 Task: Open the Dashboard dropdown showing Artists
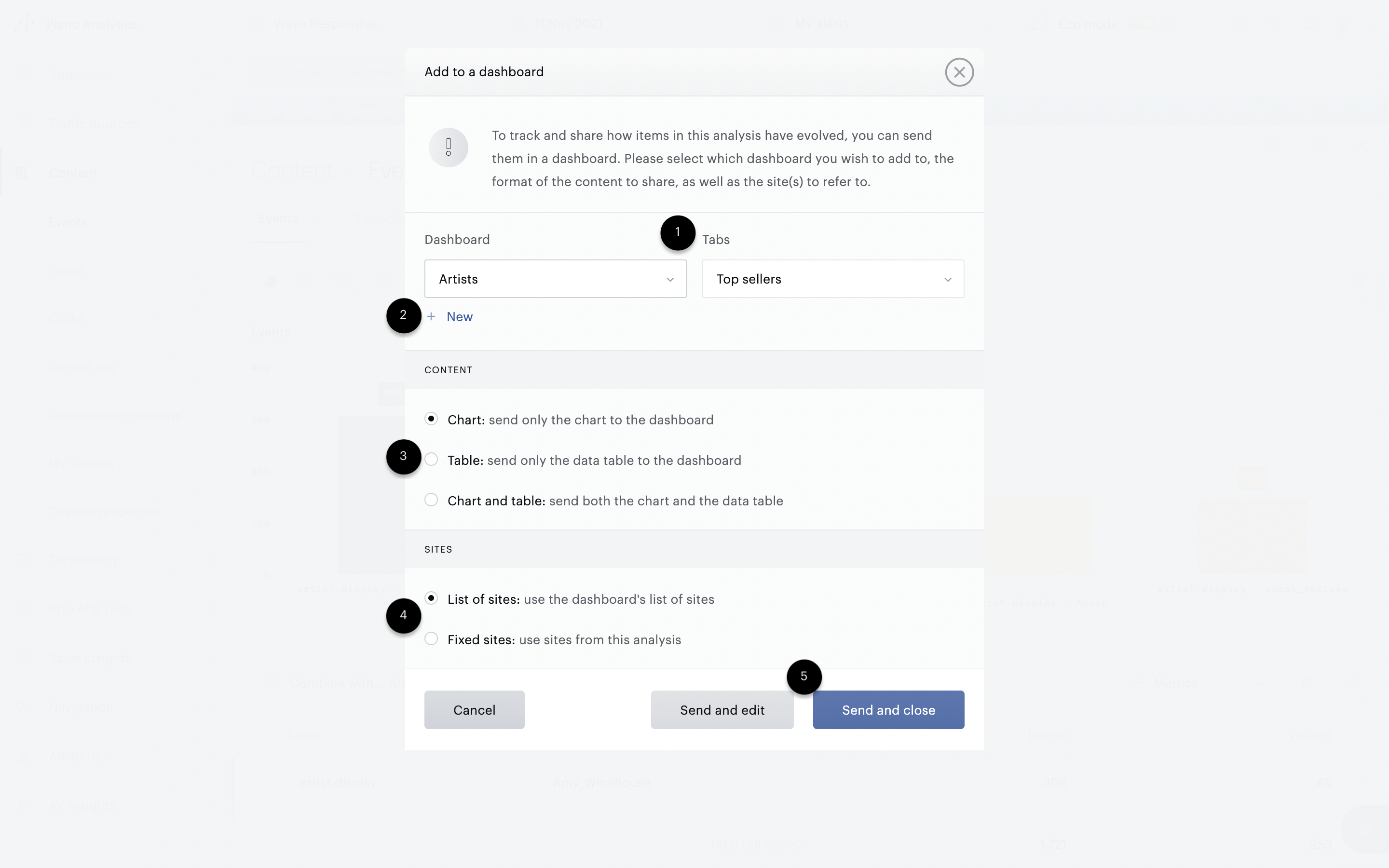tap(555, 279)
